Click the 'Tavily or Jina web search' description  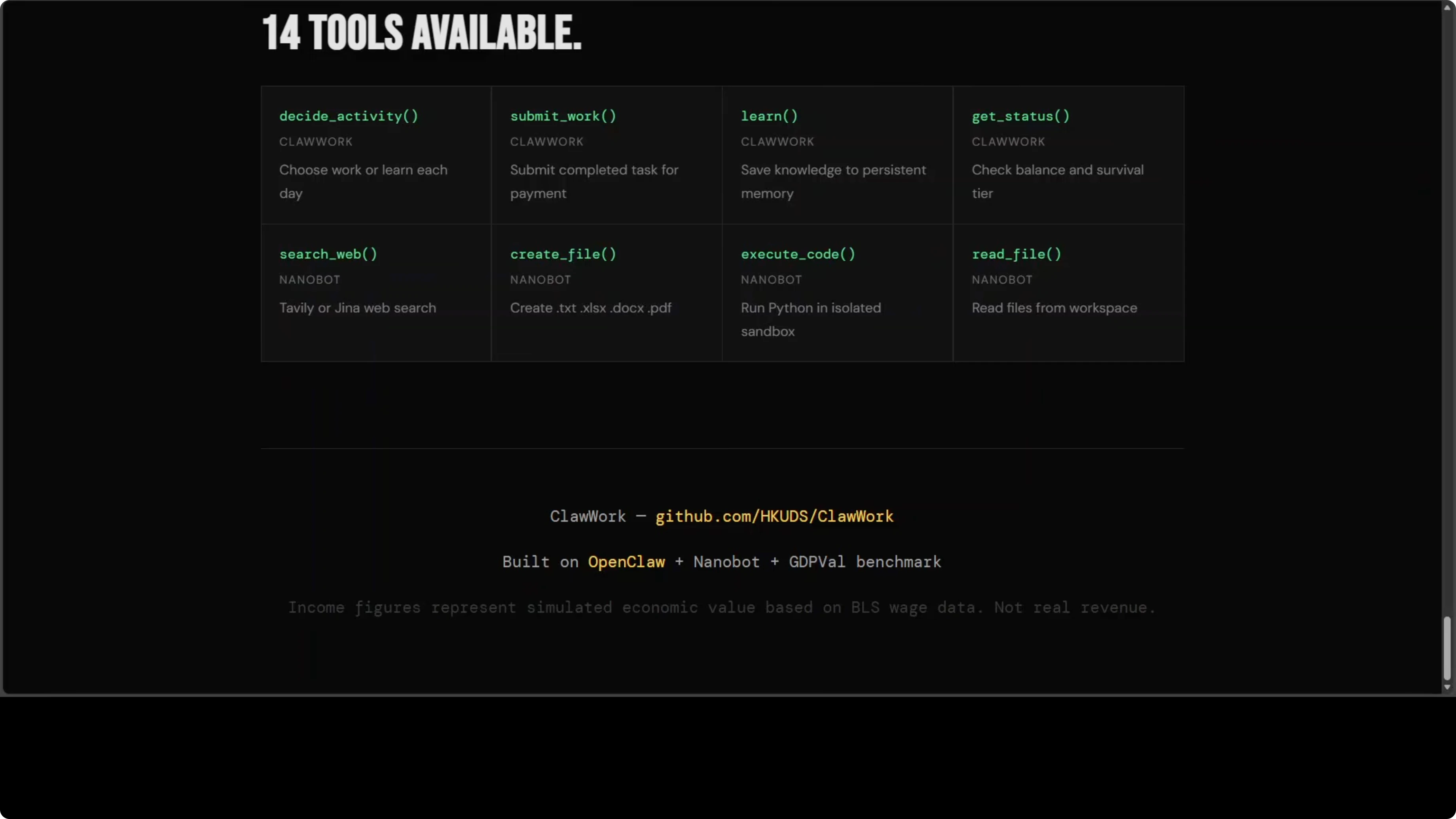(357, 308)
